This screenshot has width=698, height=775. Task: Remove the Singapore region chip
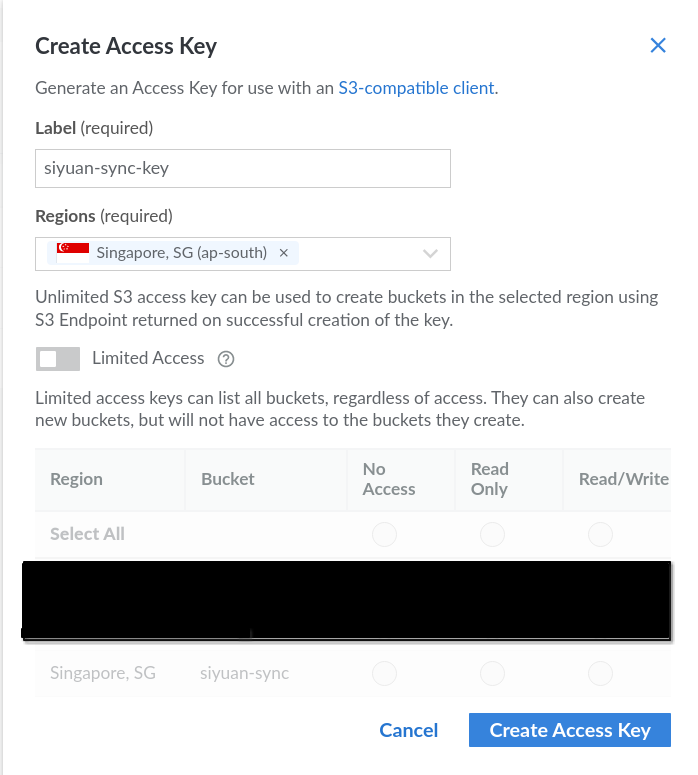click(283, 253)
